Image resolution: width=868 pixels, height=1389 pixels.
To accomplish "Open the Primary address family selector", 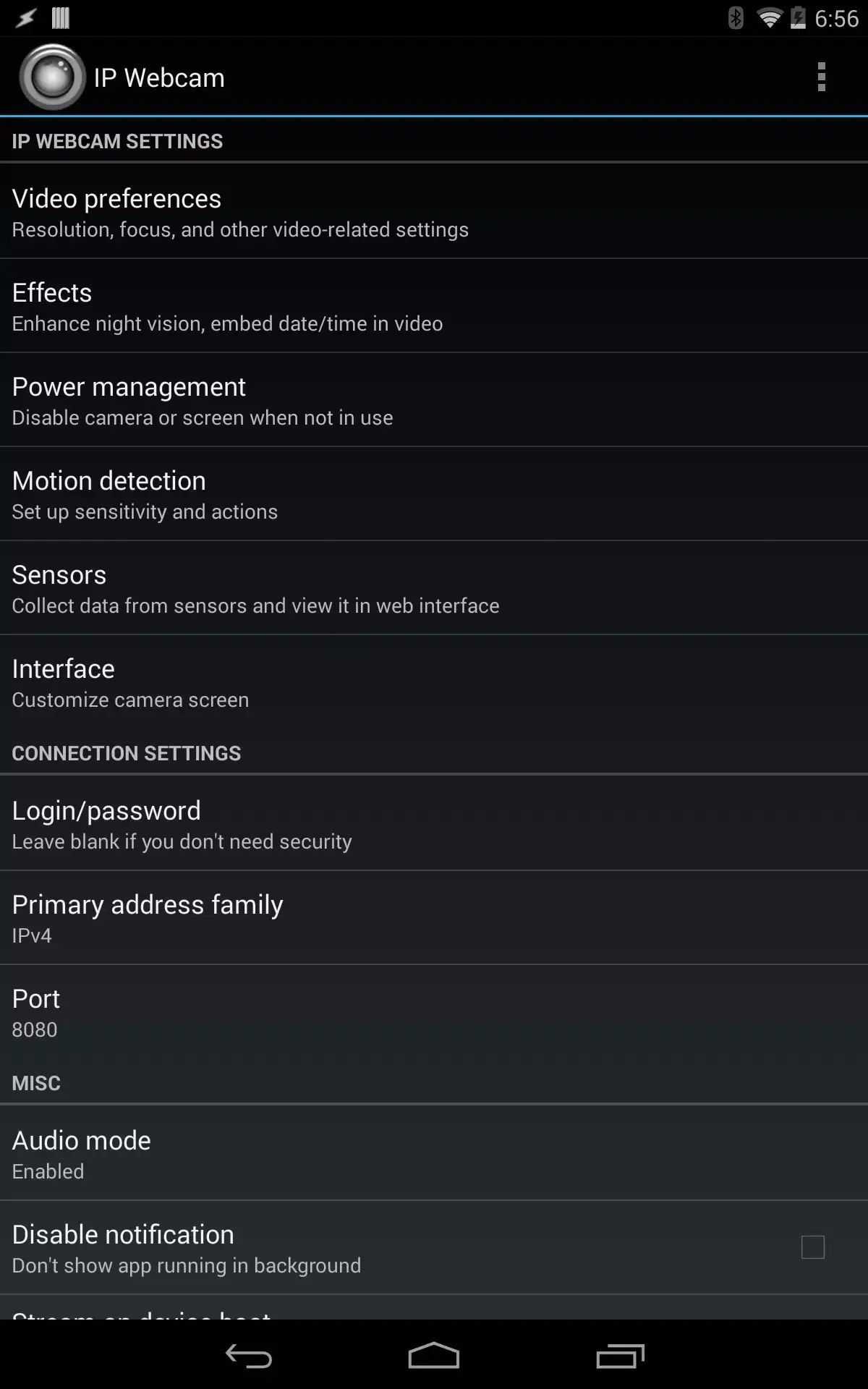I will (434, 917).
